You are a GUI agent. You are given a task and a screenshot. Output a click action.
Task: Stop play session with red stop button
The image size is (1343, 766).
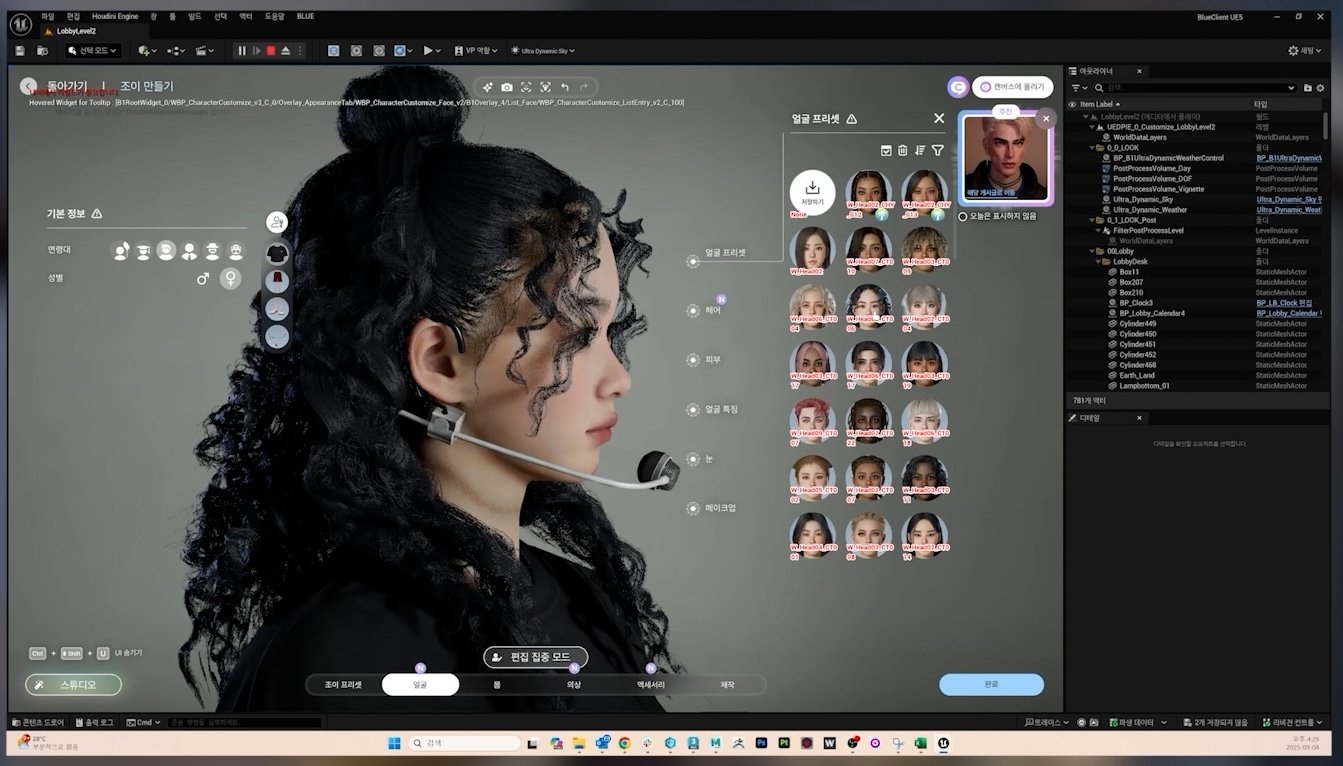[271, 51]
